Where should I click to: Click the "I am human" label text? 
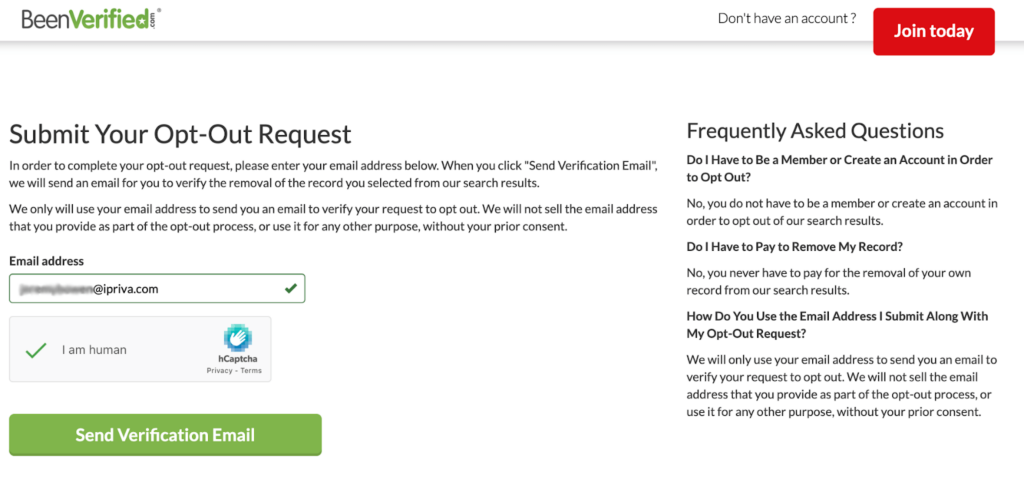94,350
